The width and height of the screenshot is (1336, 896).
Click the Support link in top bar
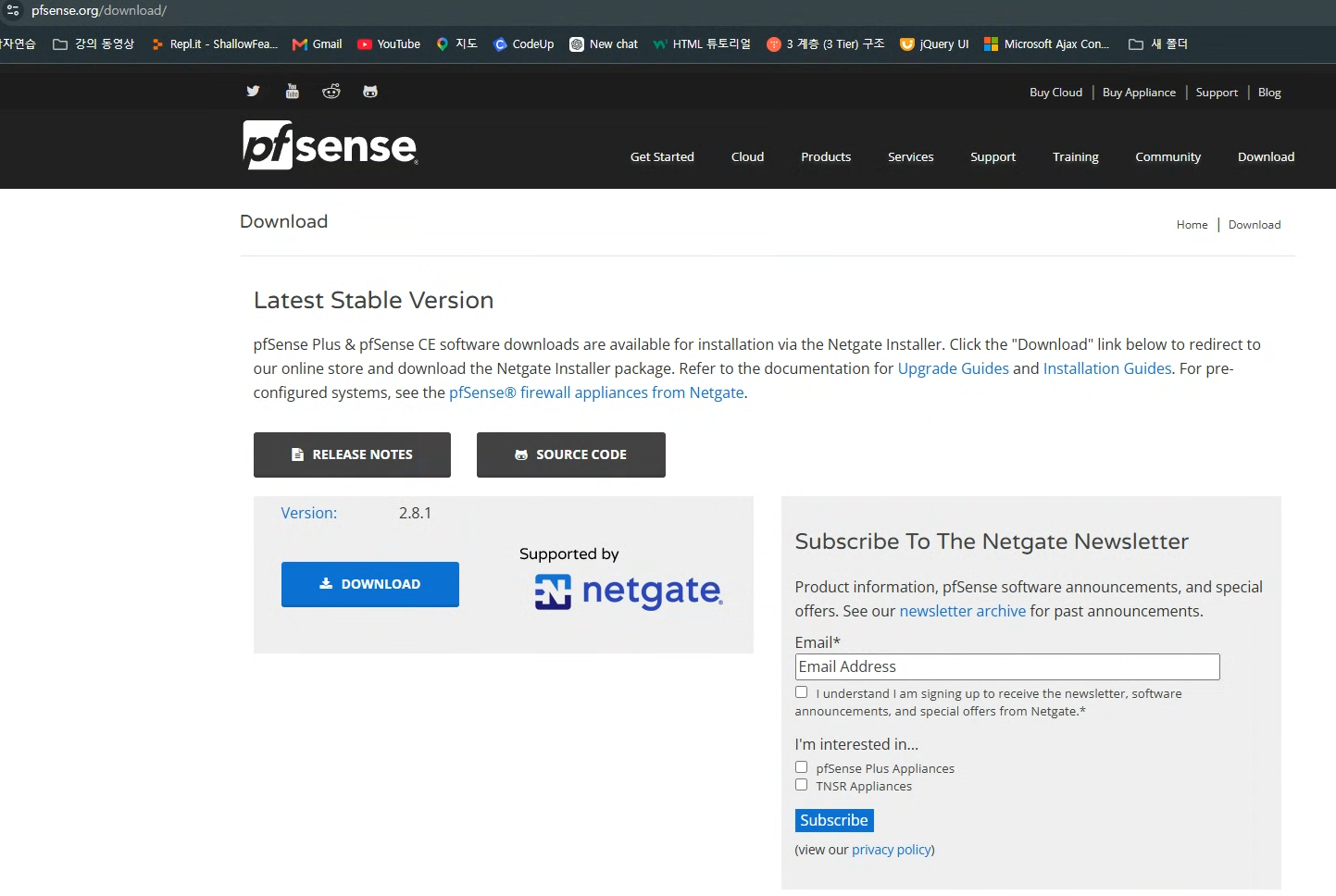point(1217,93)
